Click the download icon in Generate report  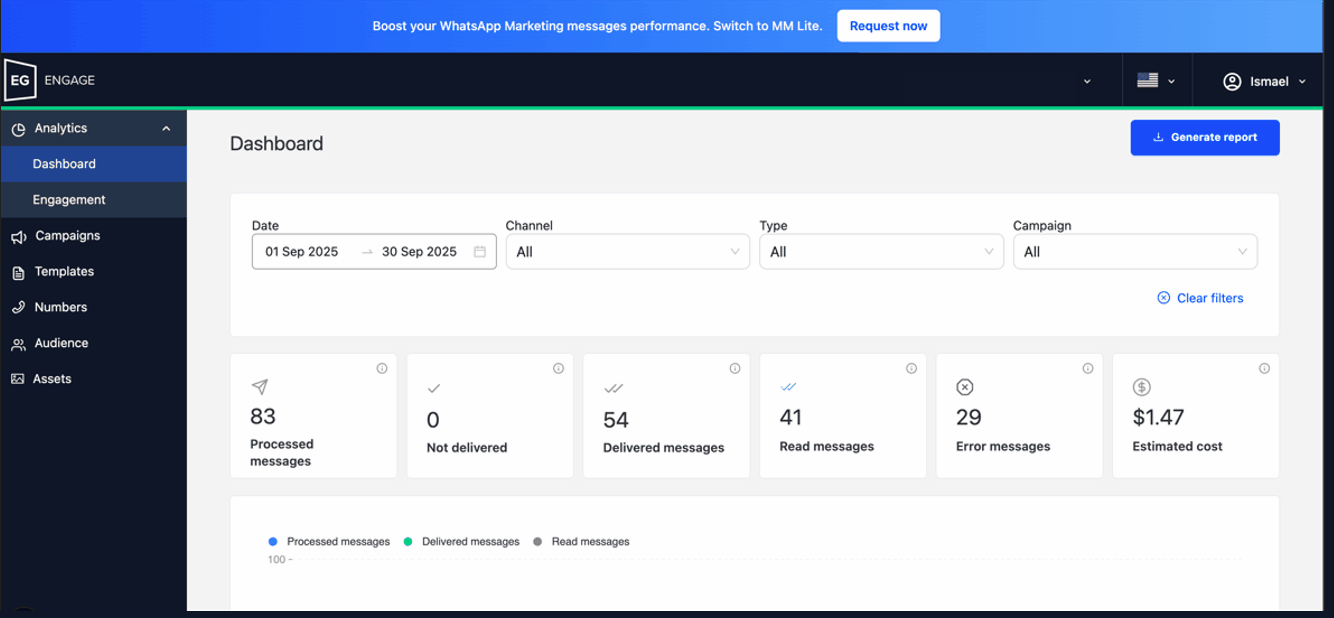[1158, 138]
